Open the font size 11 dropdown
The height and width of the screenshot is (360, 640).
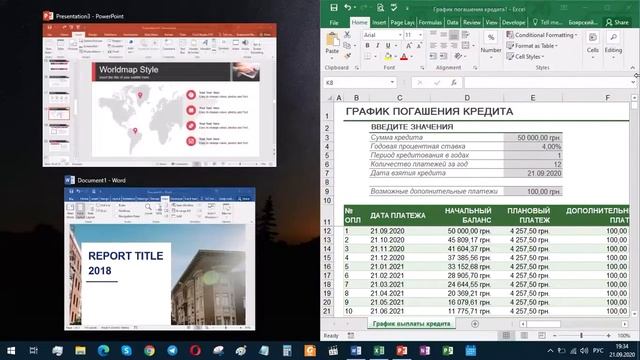pos(420,35)
